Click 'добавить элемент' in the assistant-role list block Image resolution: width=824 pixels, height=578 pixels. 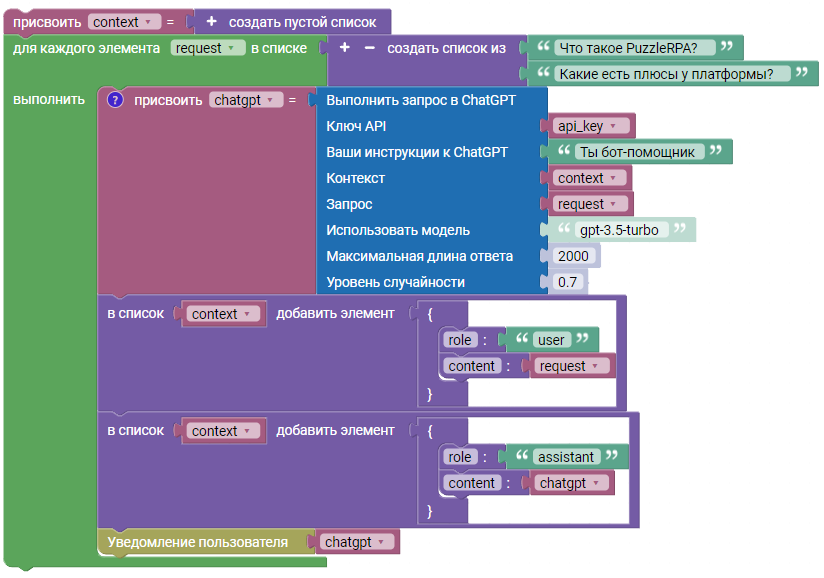335,431
